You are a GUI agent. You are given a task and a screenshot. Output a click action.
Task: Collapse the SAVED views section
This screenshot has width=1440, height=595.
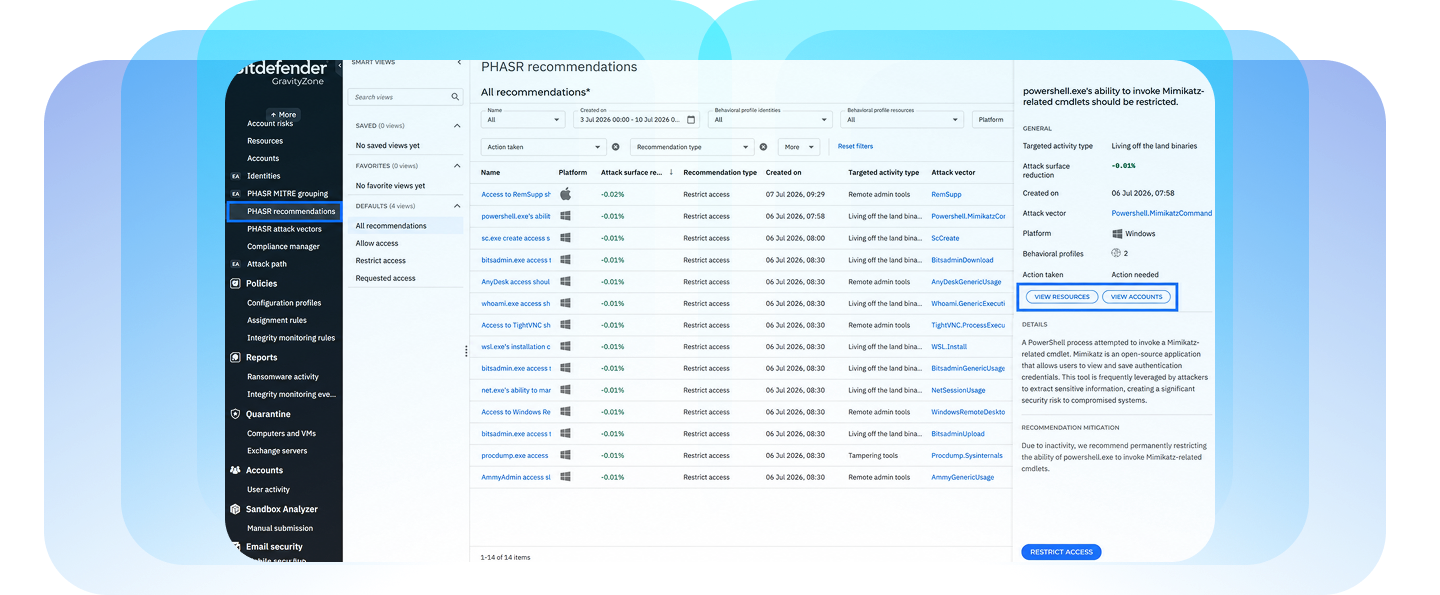click(458, 126)
